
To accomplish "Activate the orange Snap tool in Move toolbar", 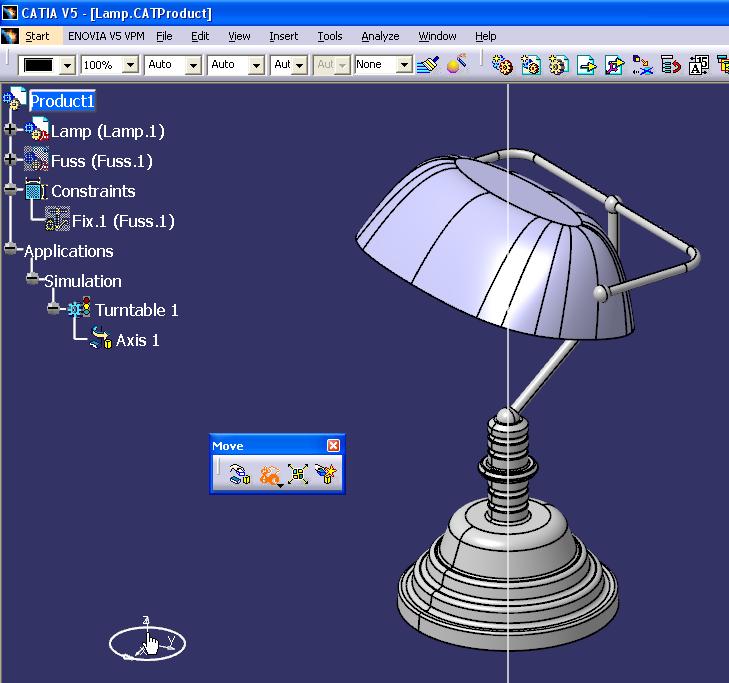I will [x=269, y=474].
